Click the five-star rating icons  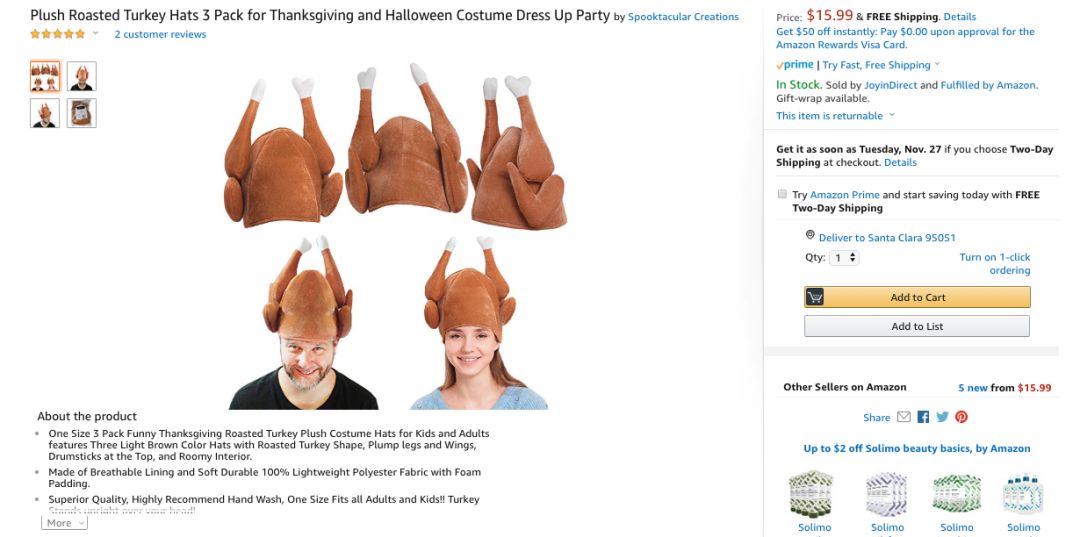click(58, 34)
